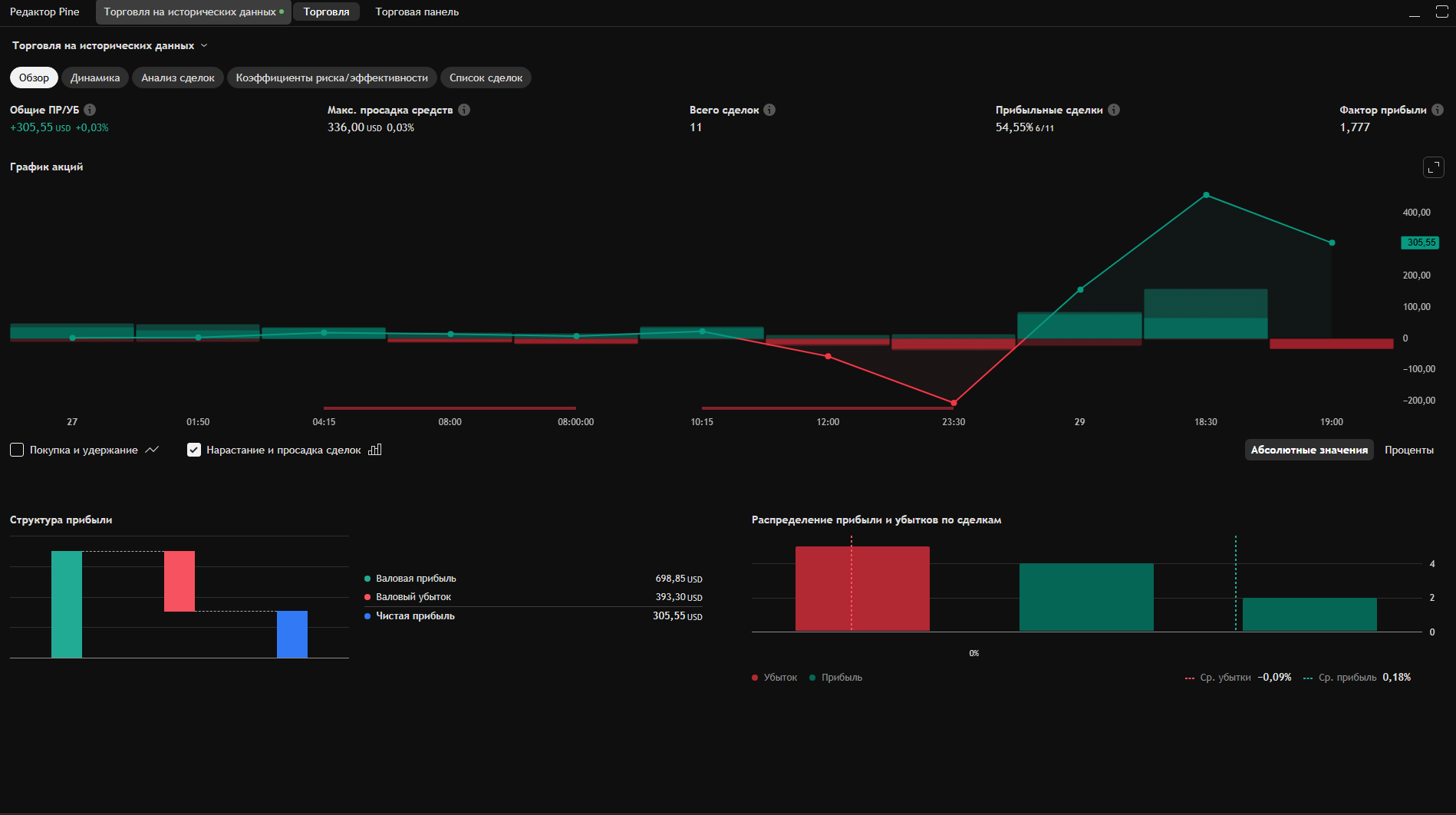1456x815 pixels.
Task: Maximize the bottom panel
Action: (1441, 12)
